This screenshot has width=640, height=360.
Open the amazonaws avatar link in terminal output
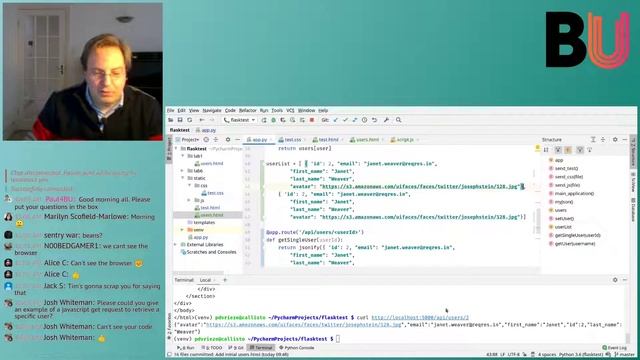[x=304, y=325]
